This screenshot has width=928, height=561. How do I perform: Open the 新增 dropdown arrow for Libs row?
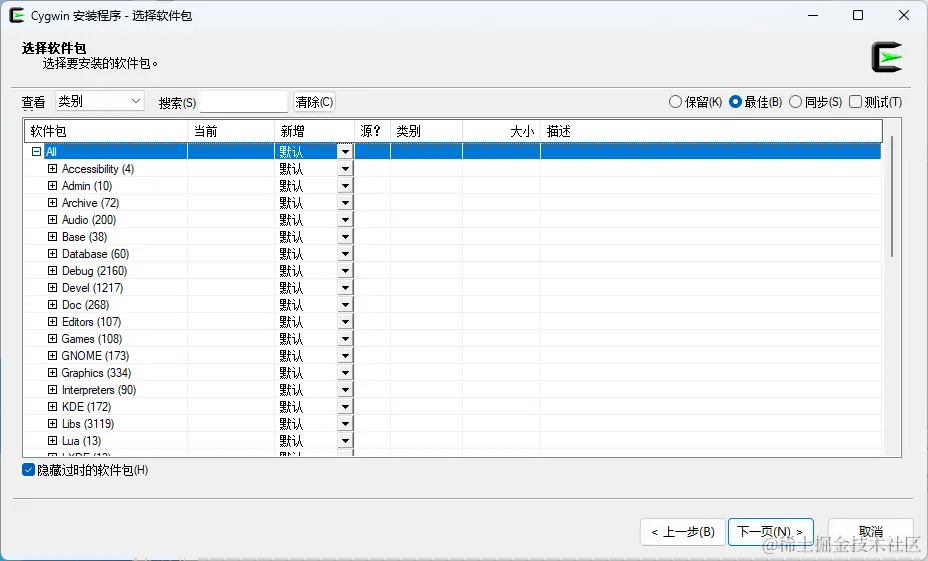coord(346,424)
